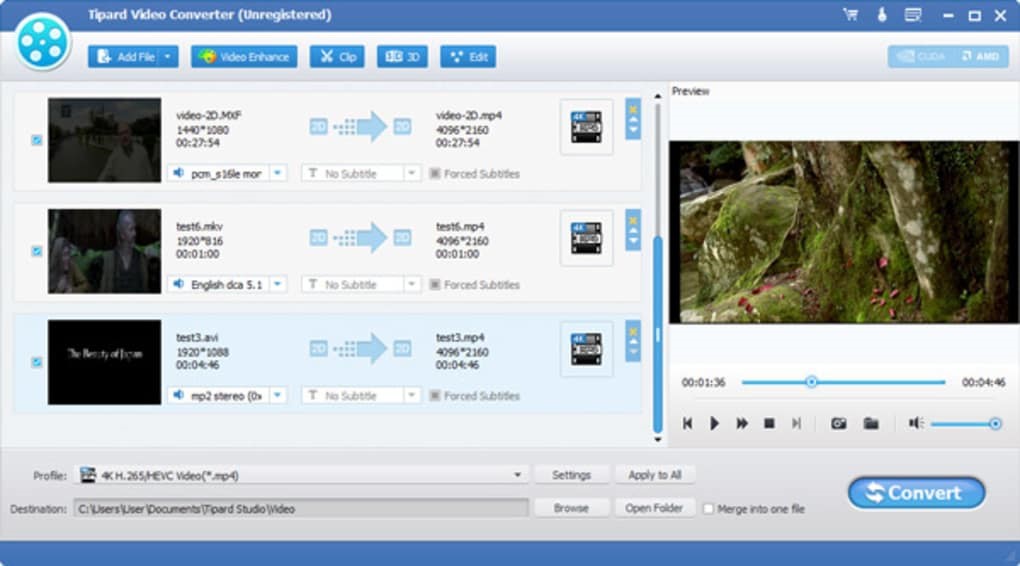Remove test3.avi with yellow X icon

coord(633,331)
